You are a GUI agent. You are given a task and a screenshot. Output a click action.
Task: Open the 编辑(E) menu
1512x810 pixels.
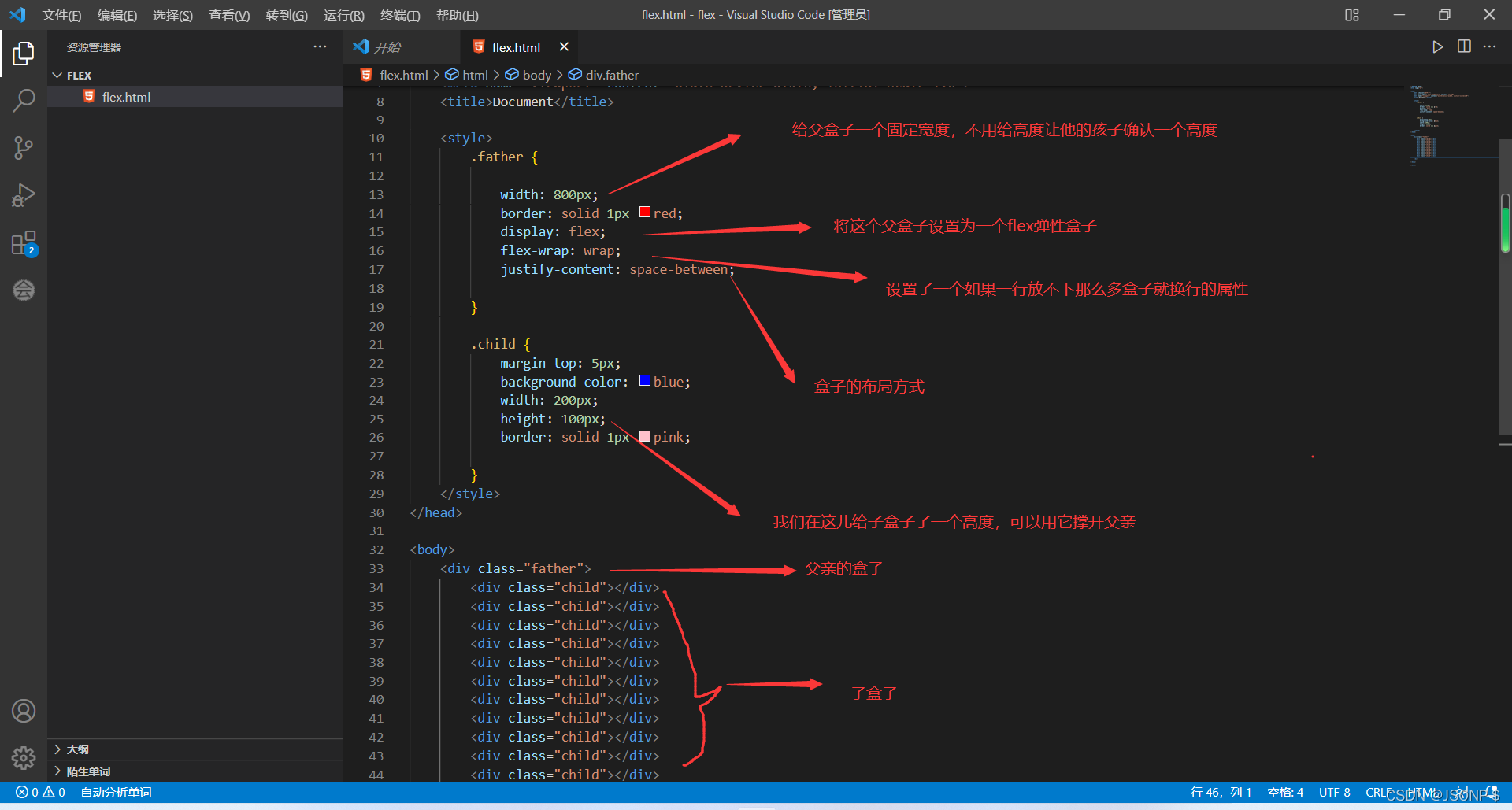click(117, 15)
